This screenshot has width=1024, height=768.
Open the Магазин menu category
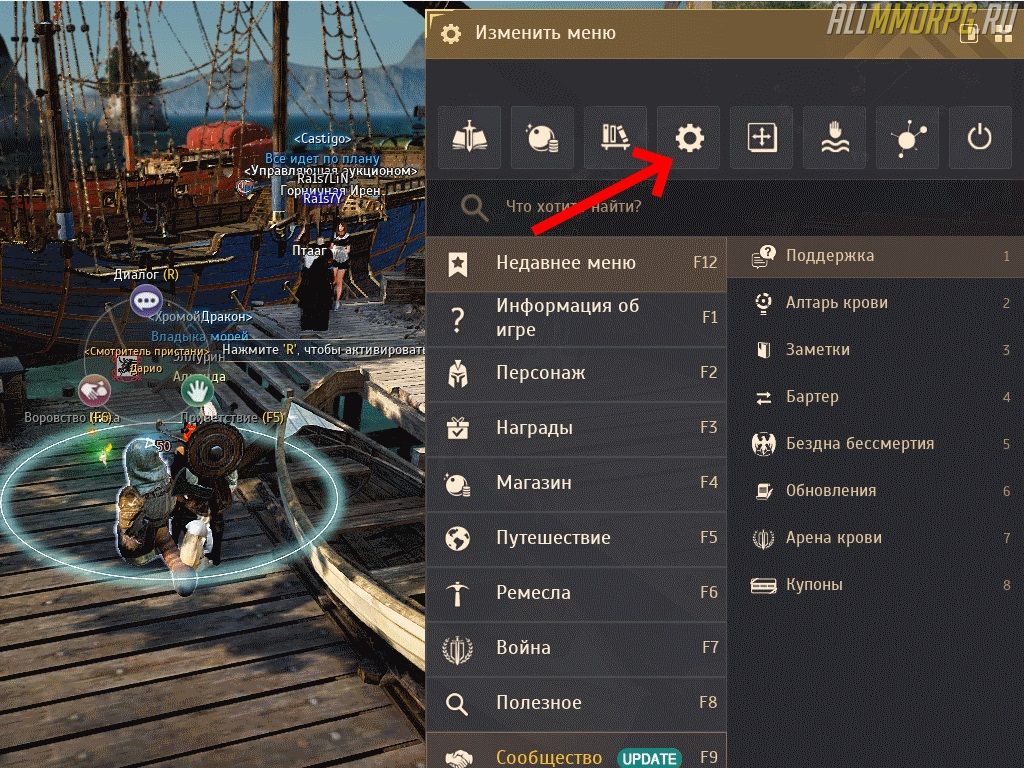[576, 483]
